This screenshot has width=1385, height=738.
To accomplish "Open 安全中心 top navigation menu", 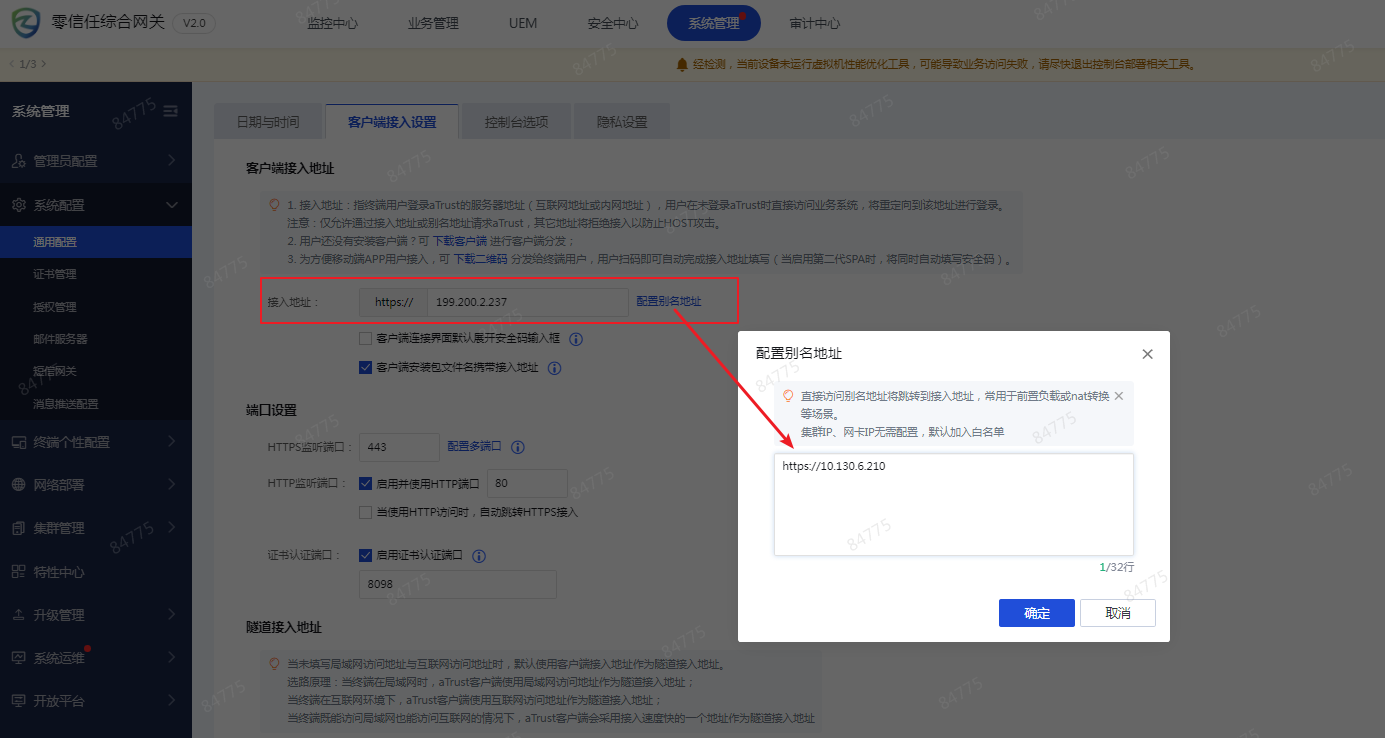I will pyautogui.click(x=613, y=23).
